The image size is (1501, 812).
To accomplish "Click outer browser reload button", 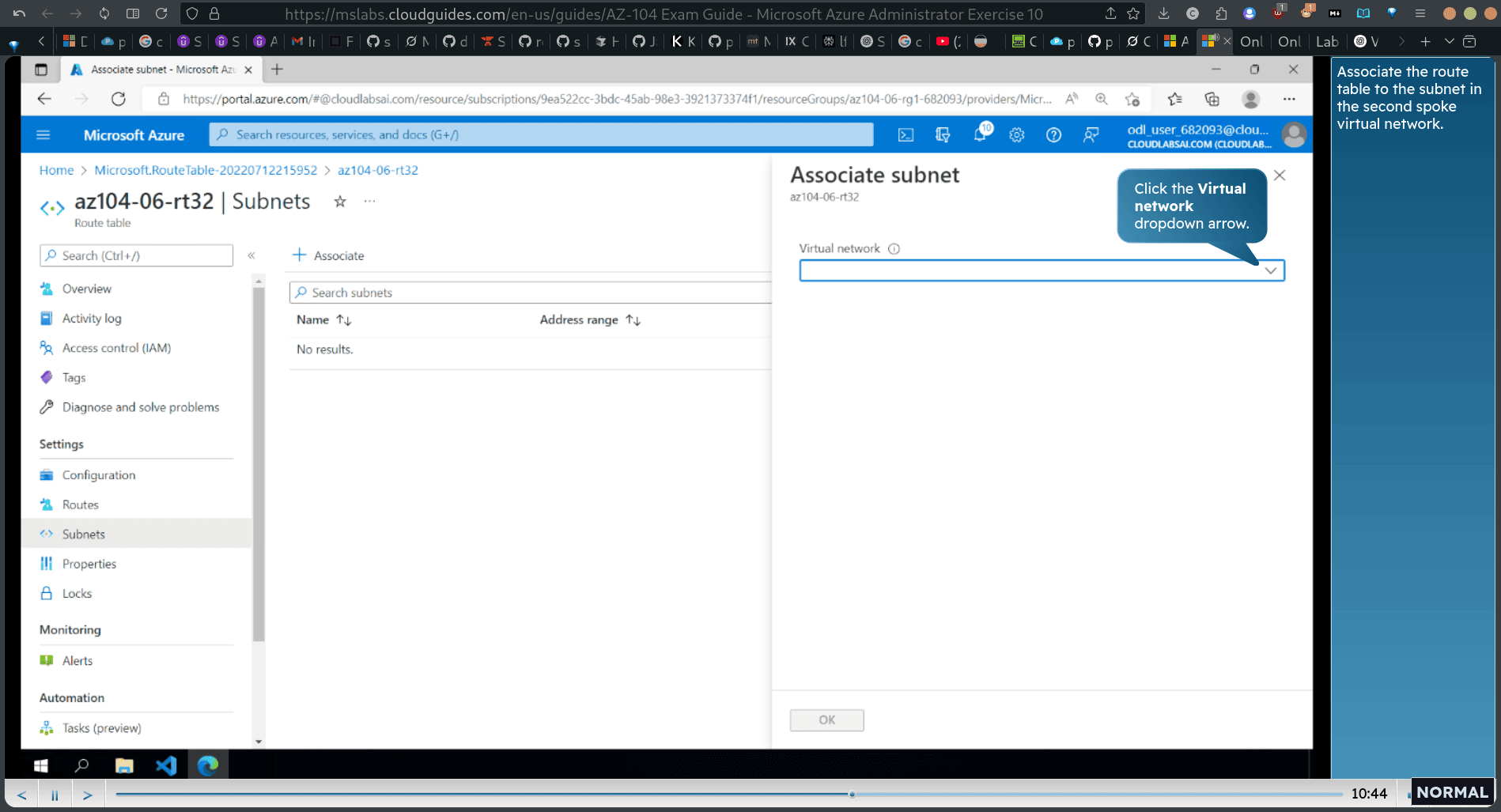I will click(x=161, y=13).
